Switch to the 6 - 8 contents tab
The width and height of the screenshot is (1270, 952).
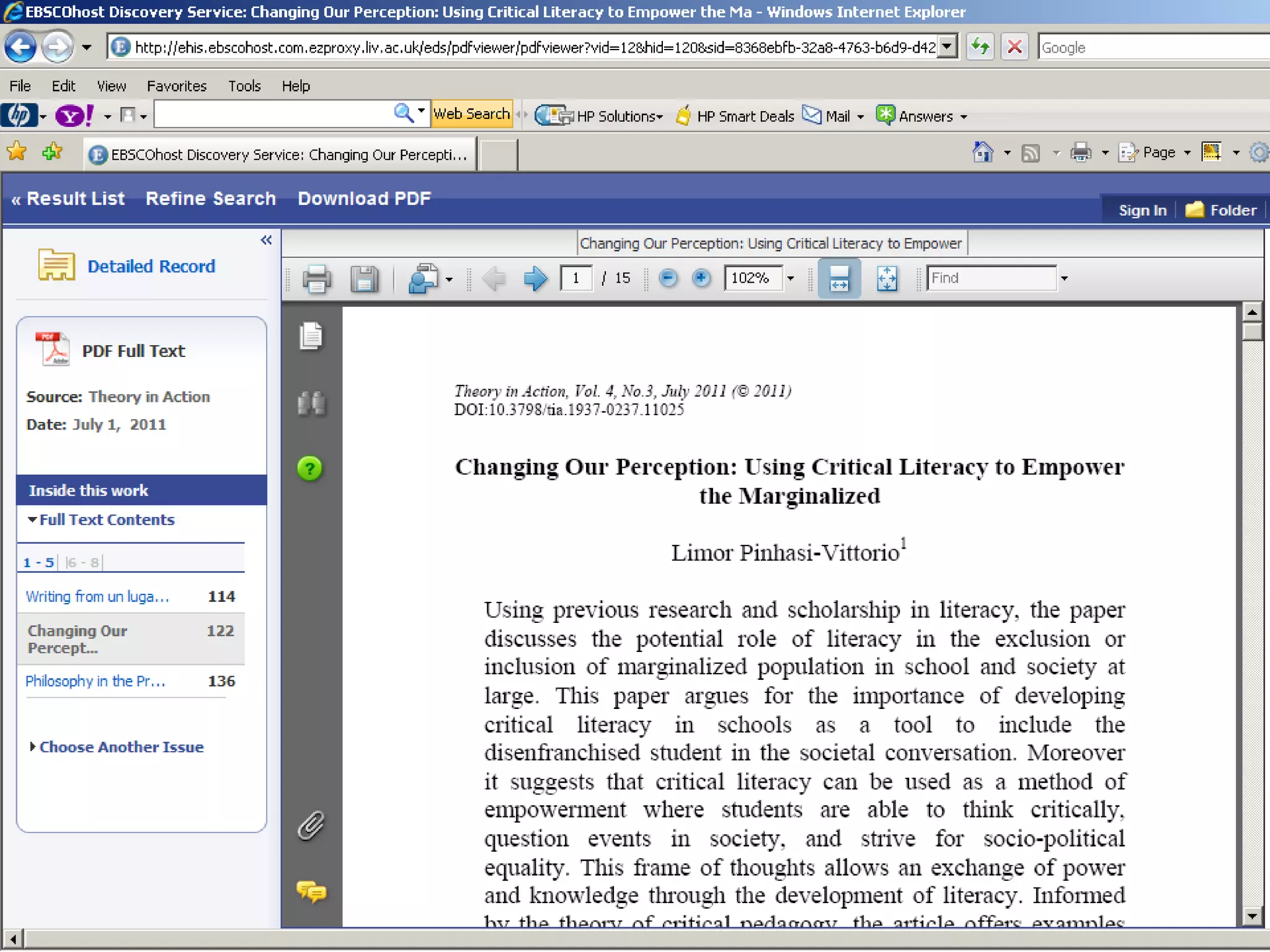coord(82,562)
